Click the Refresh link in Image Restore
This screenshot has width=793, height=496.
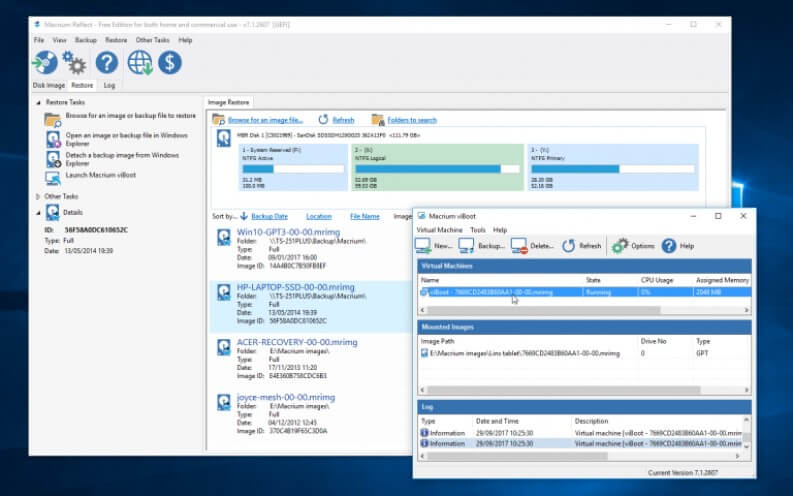pos(343,120)
